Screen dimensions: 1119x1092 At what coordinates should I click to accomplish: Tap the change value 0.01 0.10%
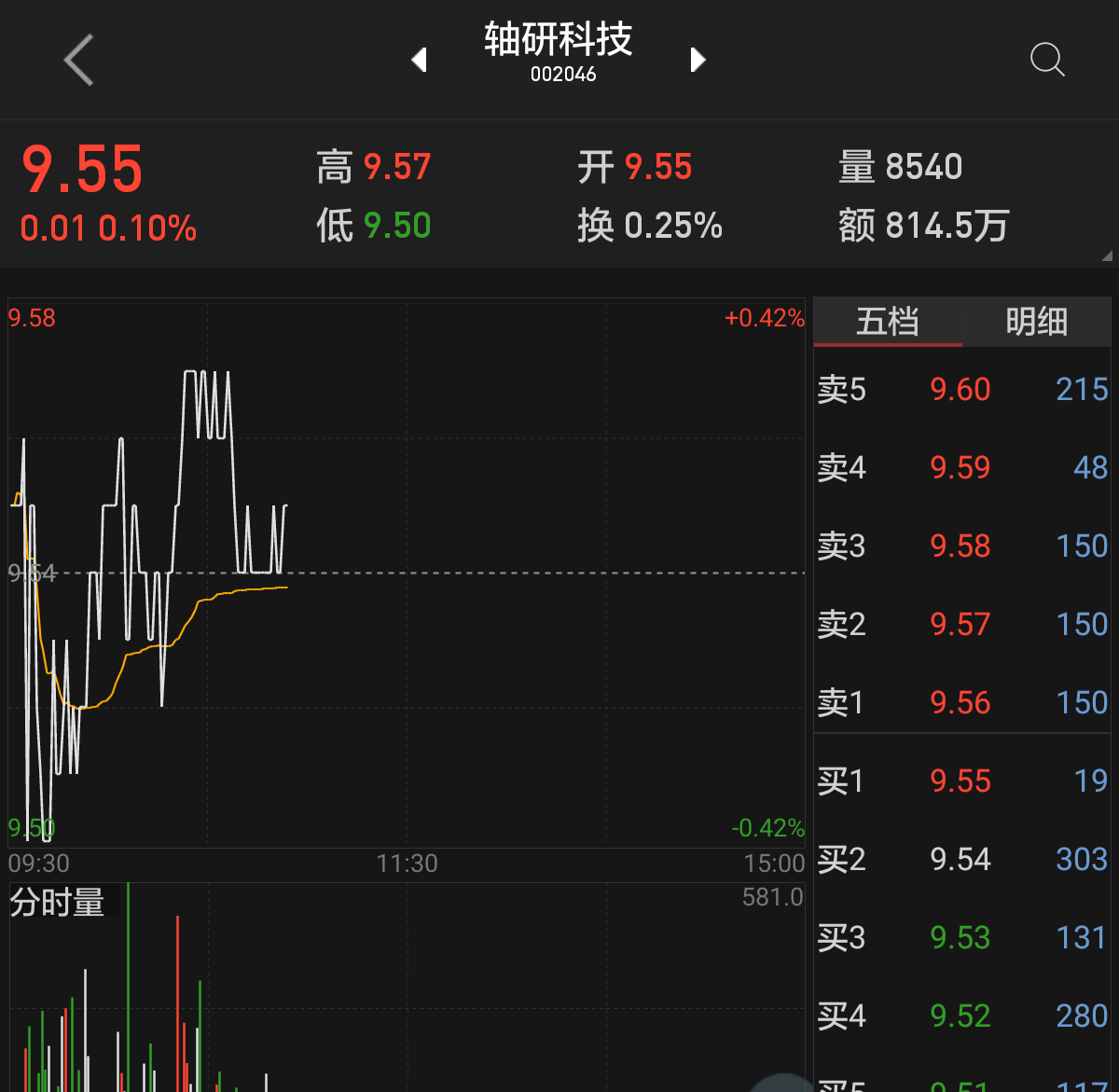108,228
